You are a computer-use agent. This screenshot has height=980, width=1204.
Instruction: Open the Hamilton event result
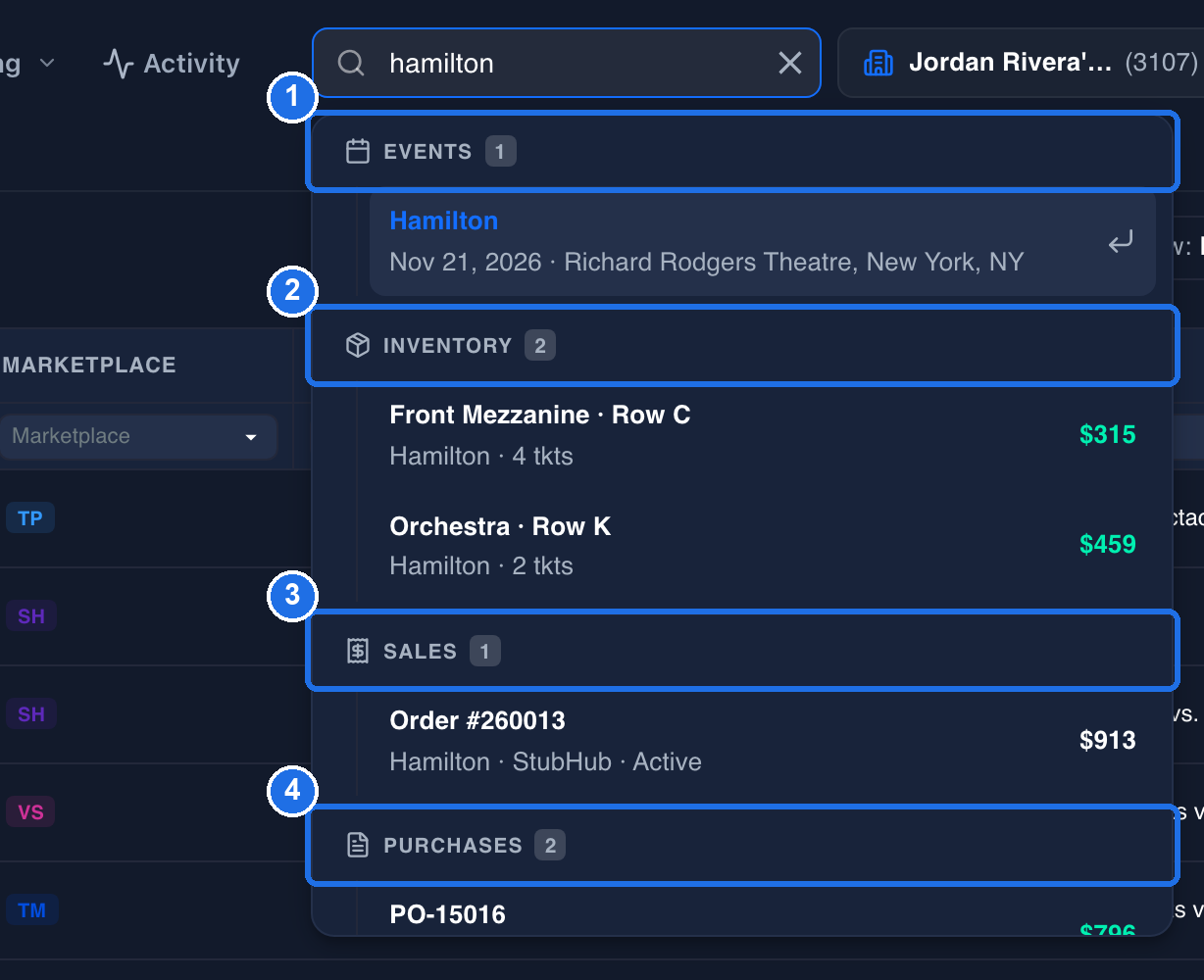(763, 241)
